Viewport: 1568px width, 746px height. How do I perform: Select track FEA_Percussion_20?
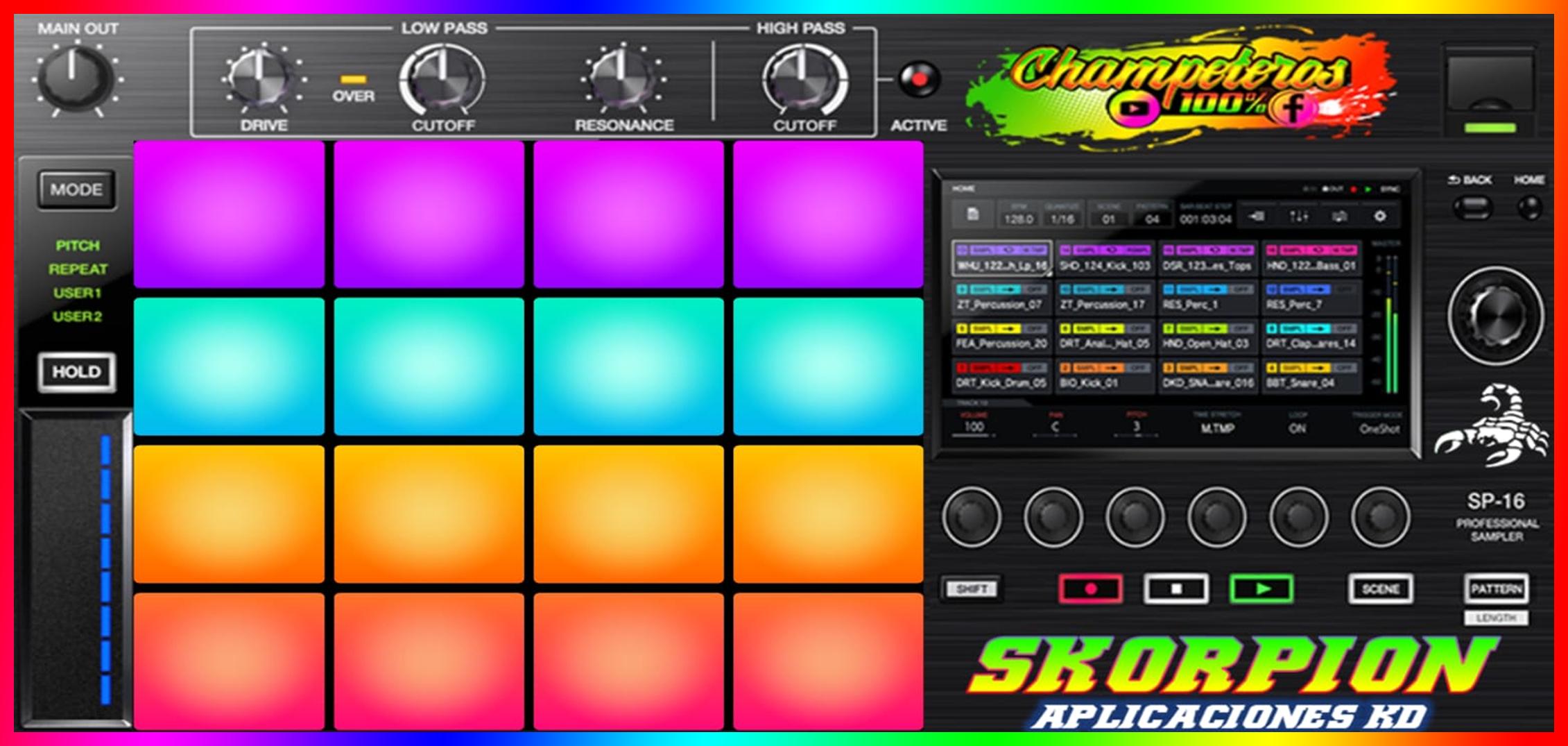tap(1002, 337)
